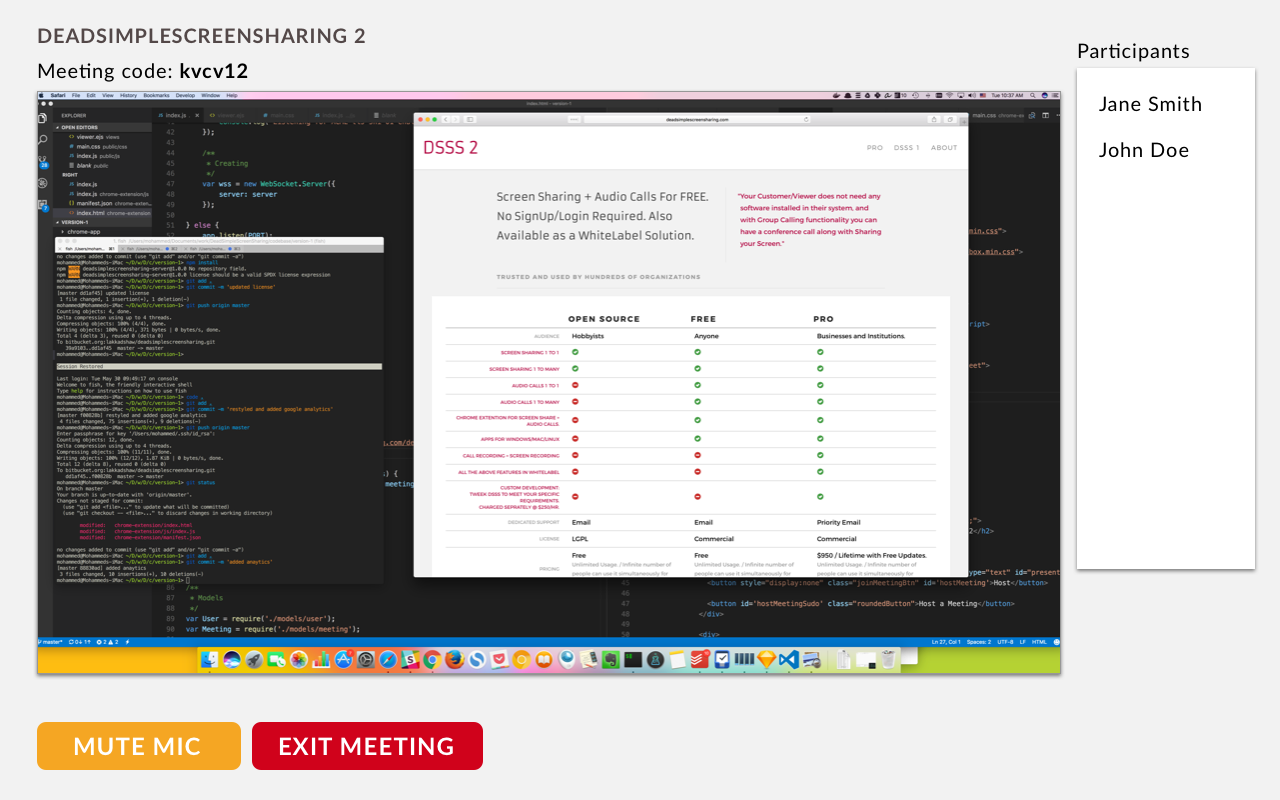Click PRO link on shared DSSS page
Viewport: 1280px width, 800px height.
875,148
